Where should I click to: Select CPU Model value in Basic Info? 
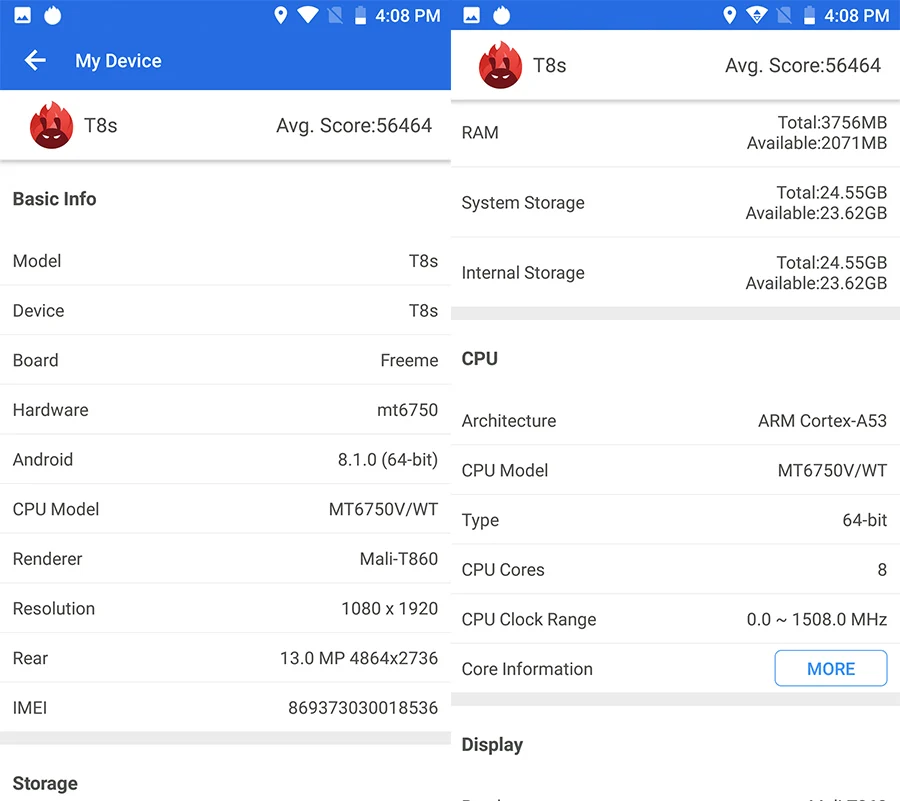click(383, 509)
